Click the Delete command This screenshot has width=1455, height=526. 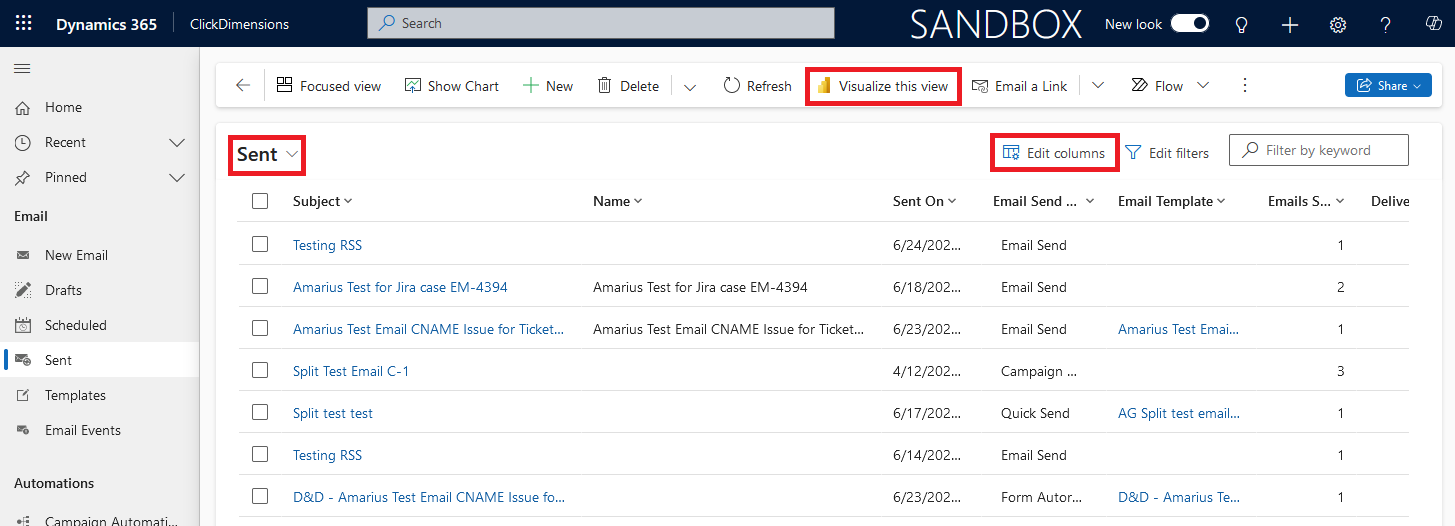[x=628, y=86]
